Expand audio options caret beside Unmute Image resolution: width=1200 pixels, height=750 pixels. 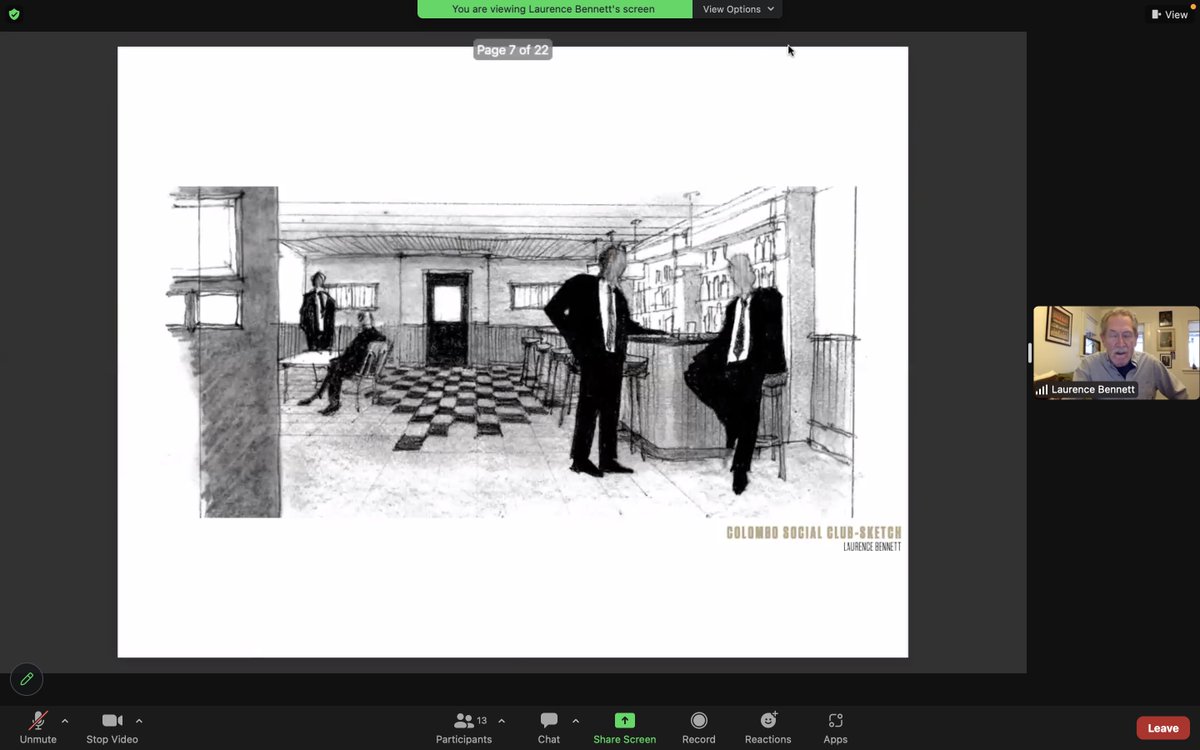[65, 721]
